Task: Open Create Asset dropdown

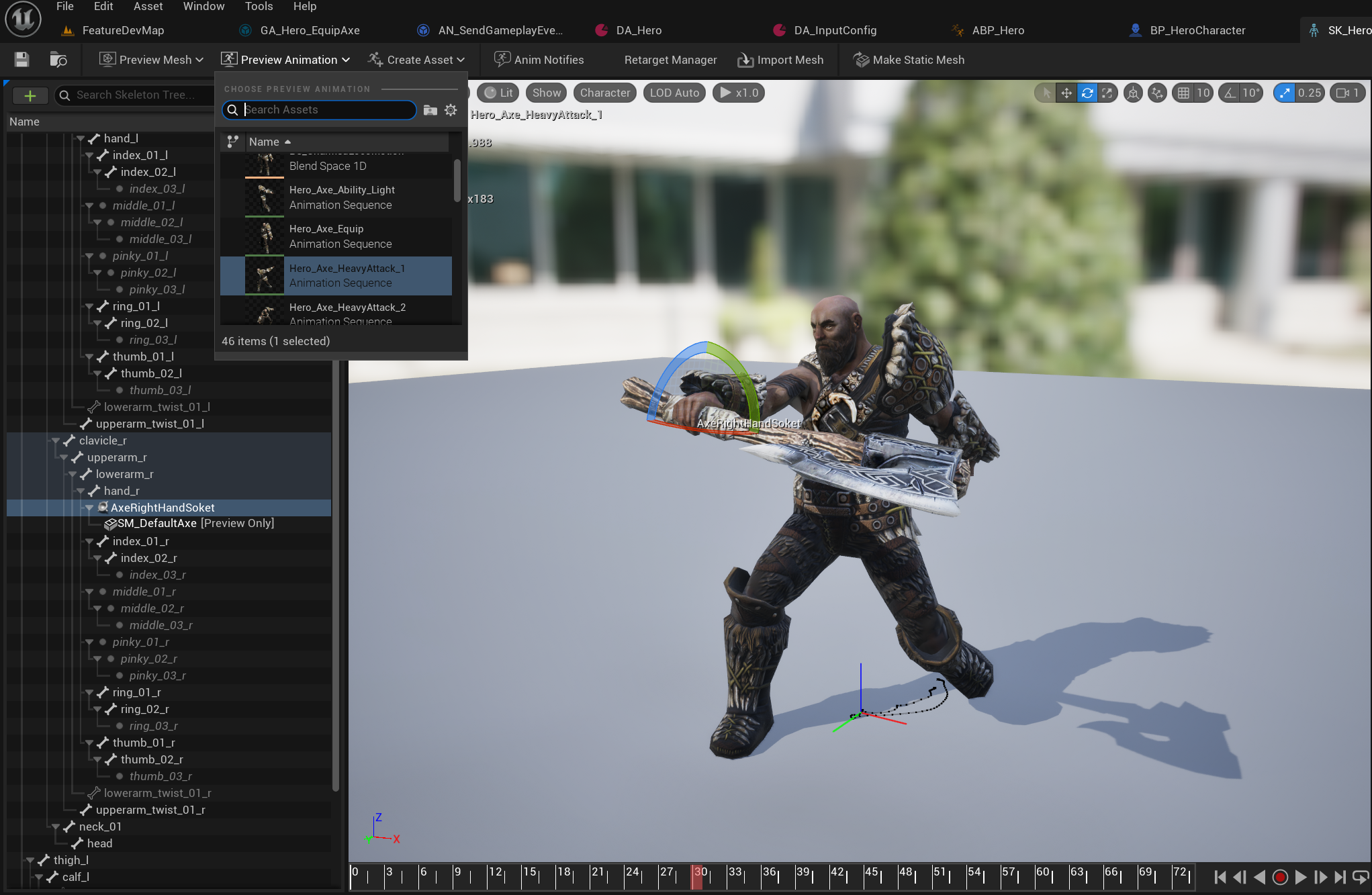Action: click(x=416, y=60)
